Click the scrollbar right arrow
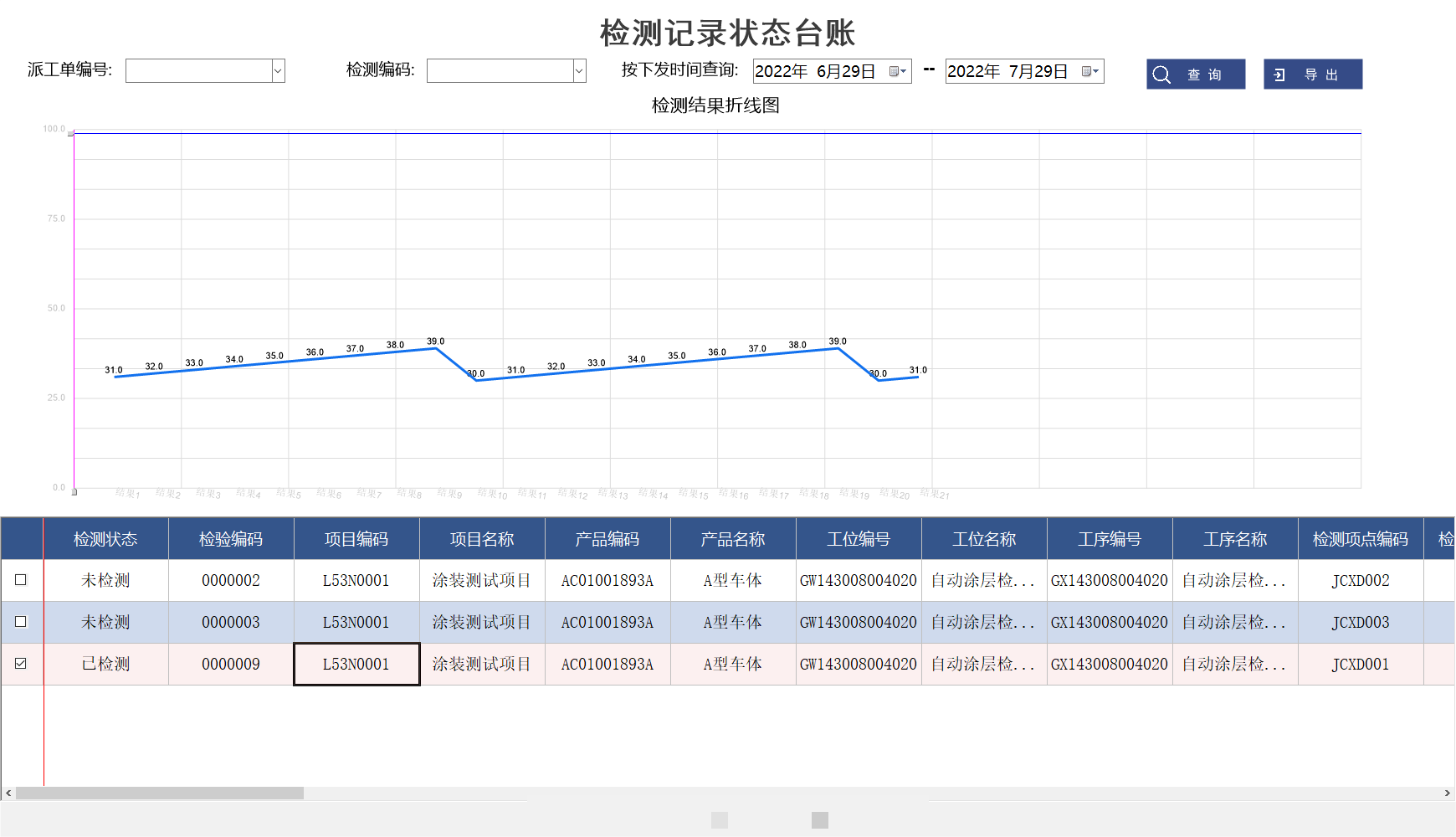The width and height of the screenshot is (1456, 837). pyautogui.click(x=1448, y=793)
